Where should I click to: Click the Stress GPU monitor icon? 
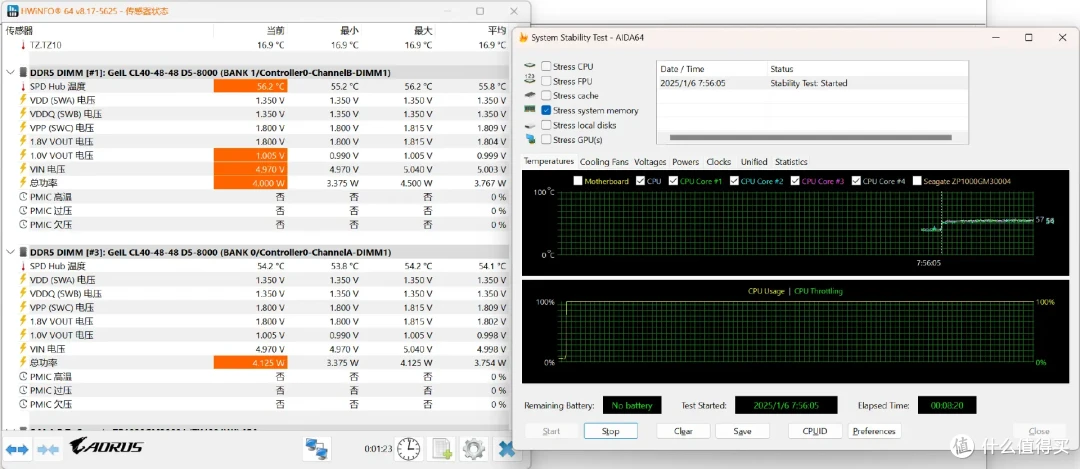coord(529,140)
